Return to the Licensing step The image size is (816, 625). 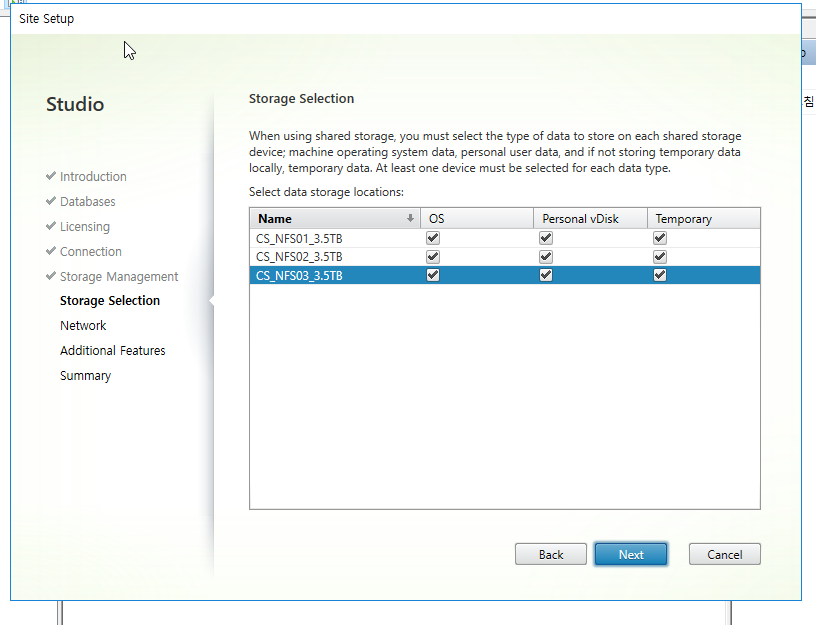(x=85, y=226)
